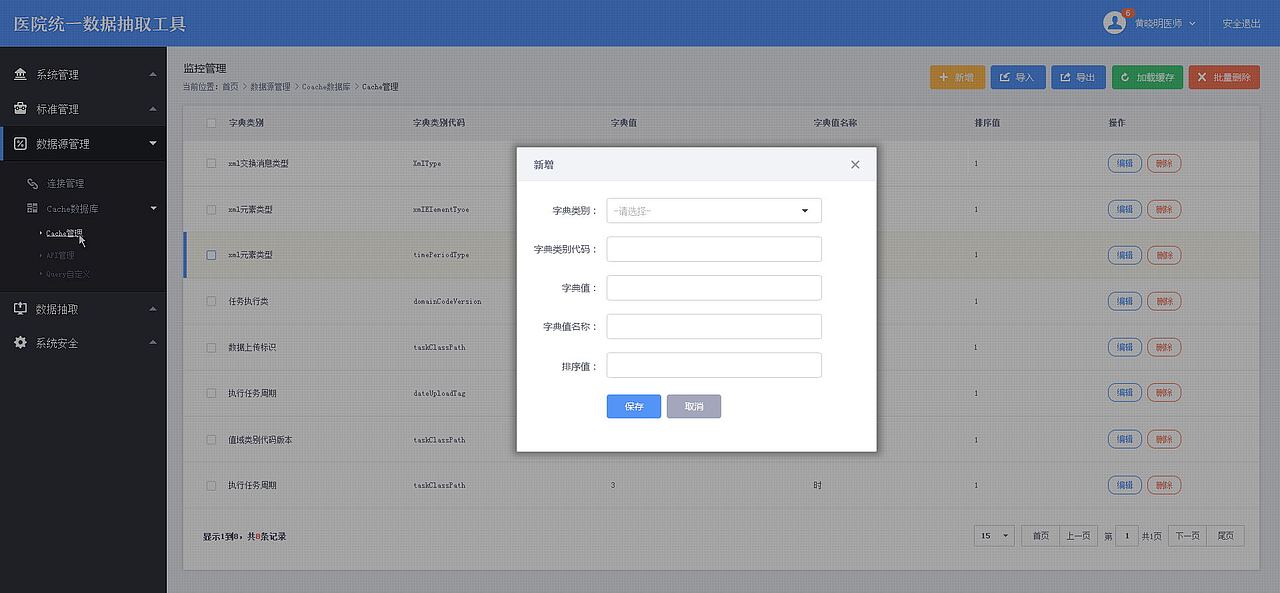Toggle the select-all header checkbox
This screenshot has width=1280, height=593.
[211, 123]
